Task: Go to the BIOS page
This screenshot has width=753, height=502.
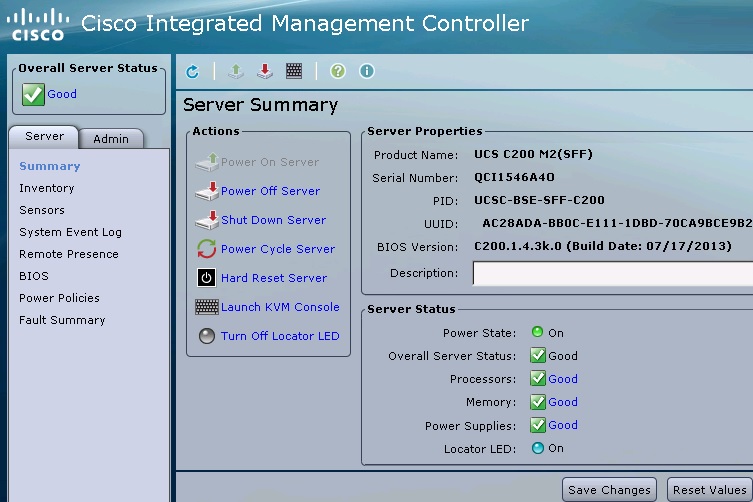Action: [34, 276]
